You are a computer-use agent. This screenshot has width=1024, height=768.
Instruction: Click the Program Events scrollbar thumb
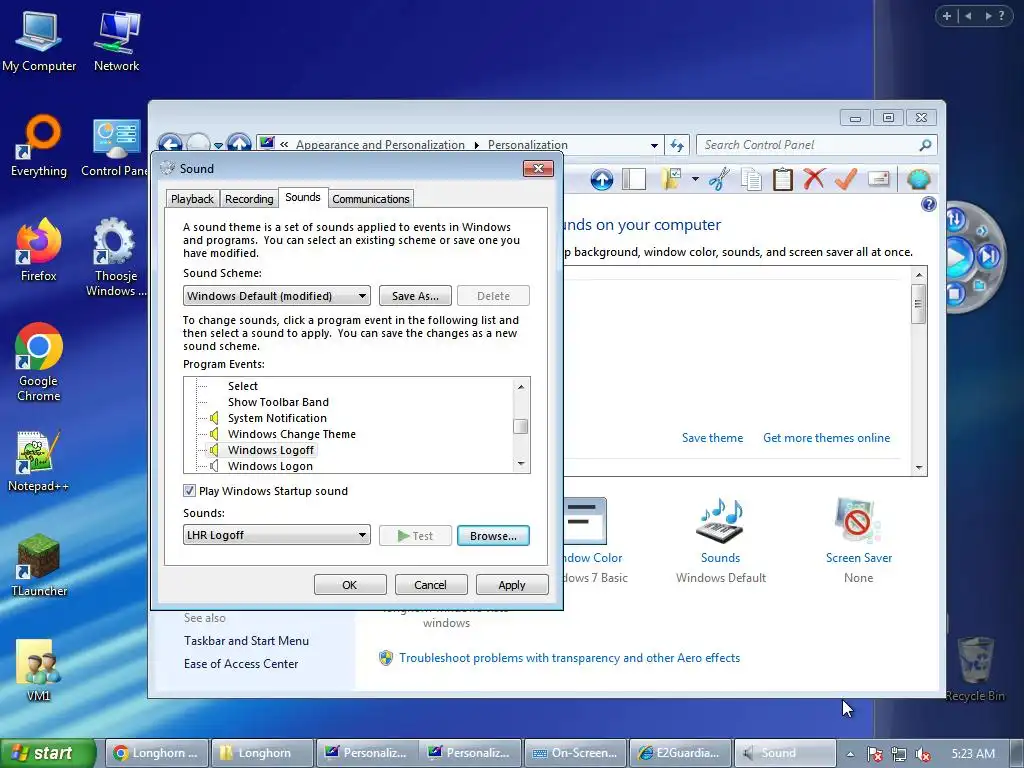pyautogui.click(x=520, y=426)
